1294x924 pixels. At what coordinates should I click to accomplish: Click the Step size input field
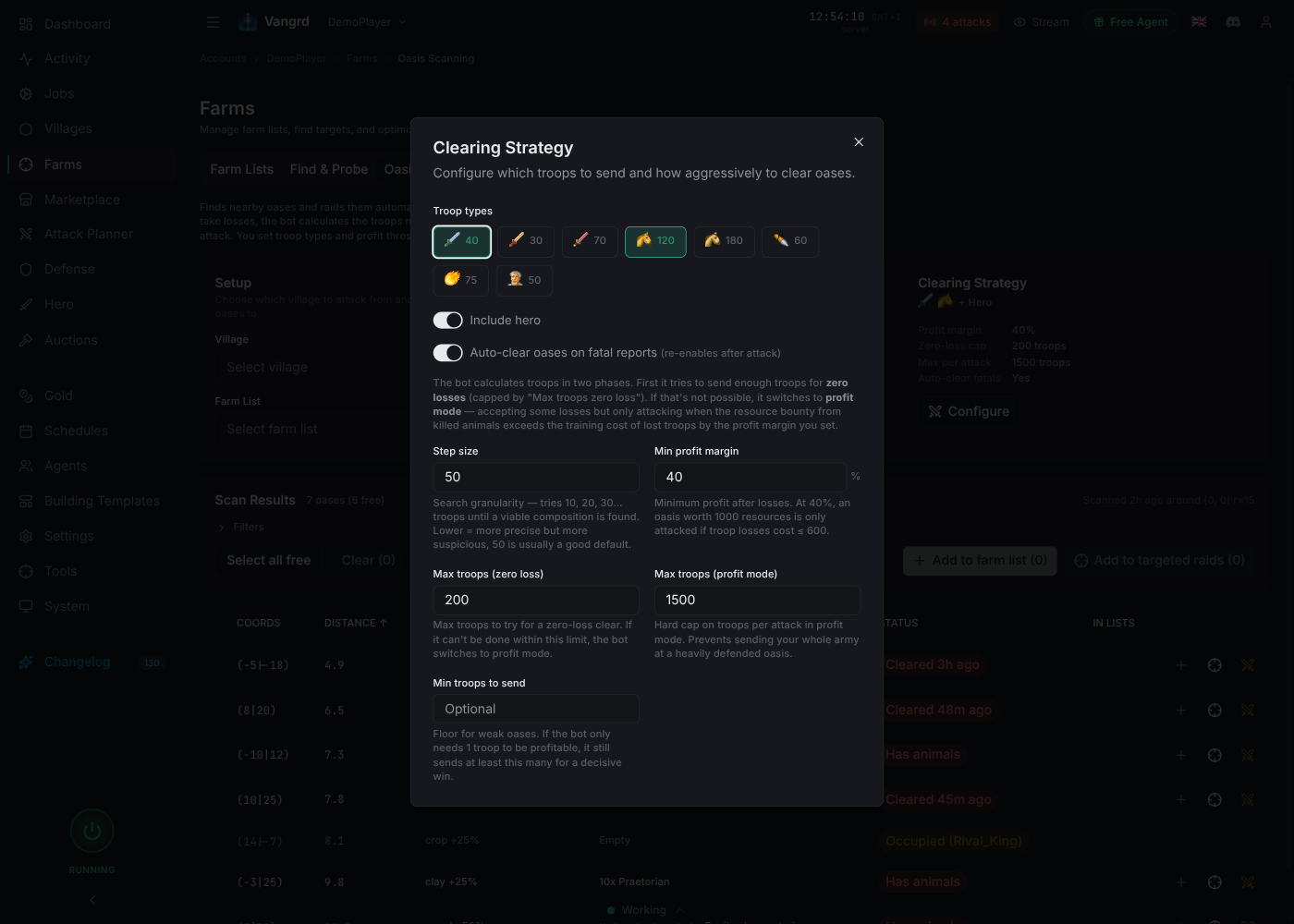(536, 477)
